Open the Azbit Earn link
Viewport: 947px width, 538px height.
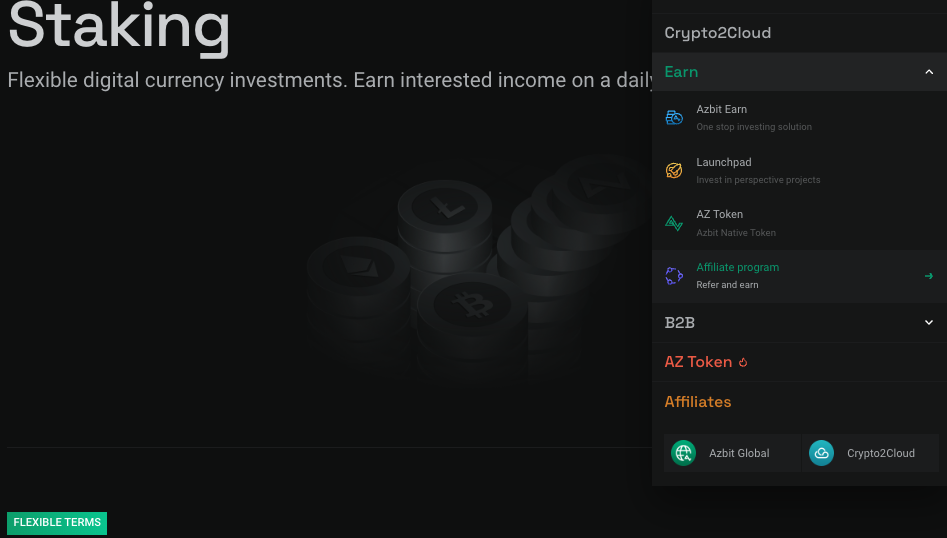point(722,110)
